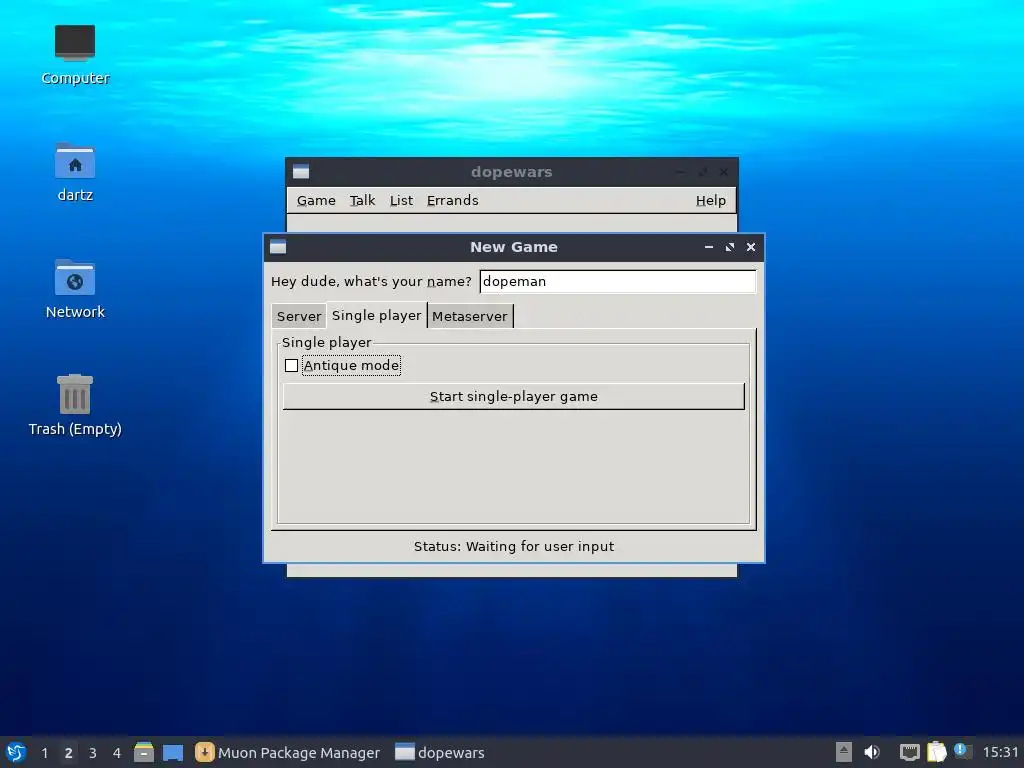The image size is (1024, 768).
Task: Select the Single player tab
Action: tap(377, 315)
